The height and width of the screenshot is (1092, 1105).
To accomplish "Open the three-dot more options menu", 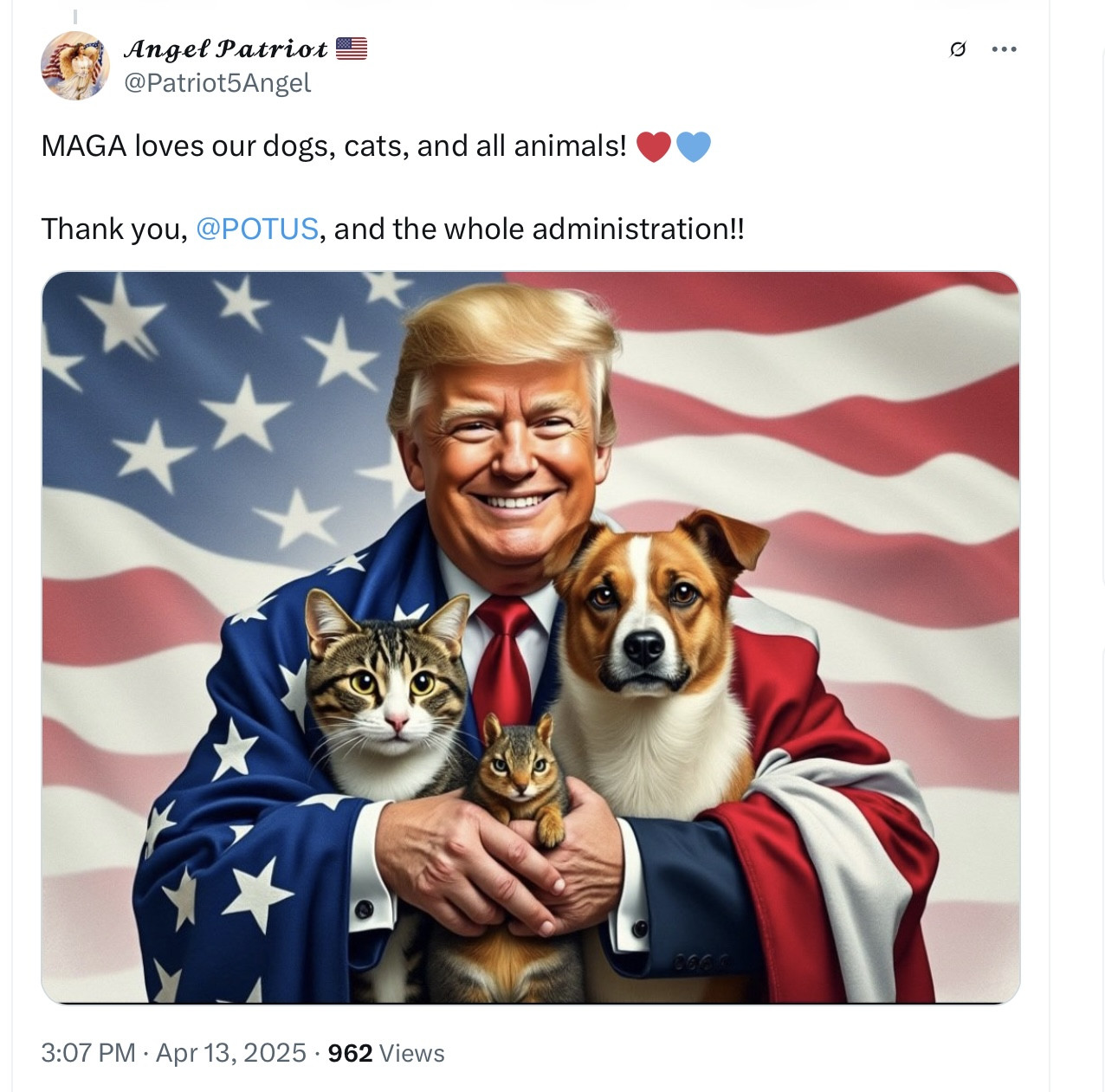I will (x=1004, y=49).
